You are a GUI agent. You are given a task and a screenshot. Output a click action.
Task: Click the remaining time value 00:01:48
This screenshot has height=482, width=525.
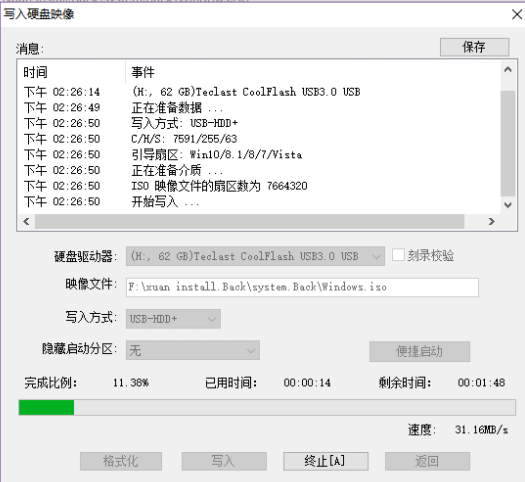click(x=481, y=383)
